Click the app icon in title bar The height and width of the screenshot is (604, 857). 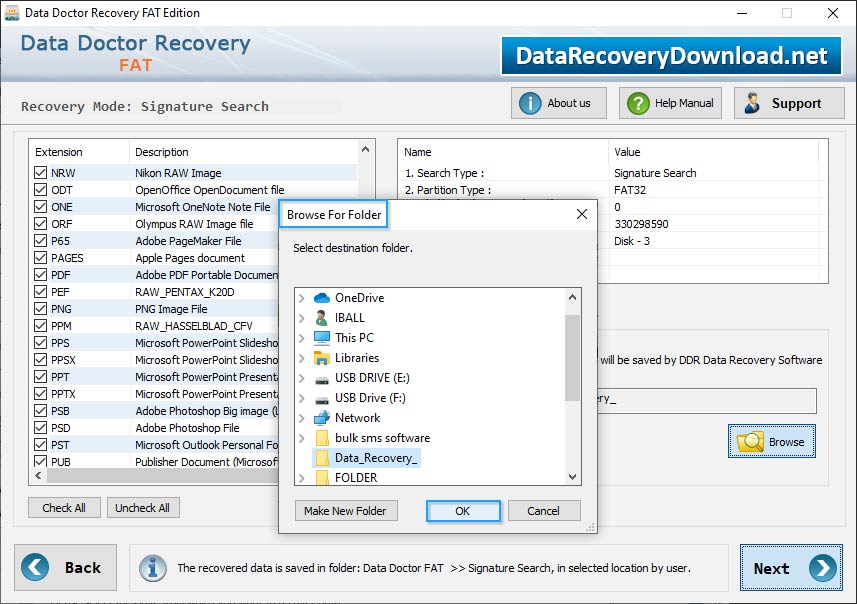(11, 13)
